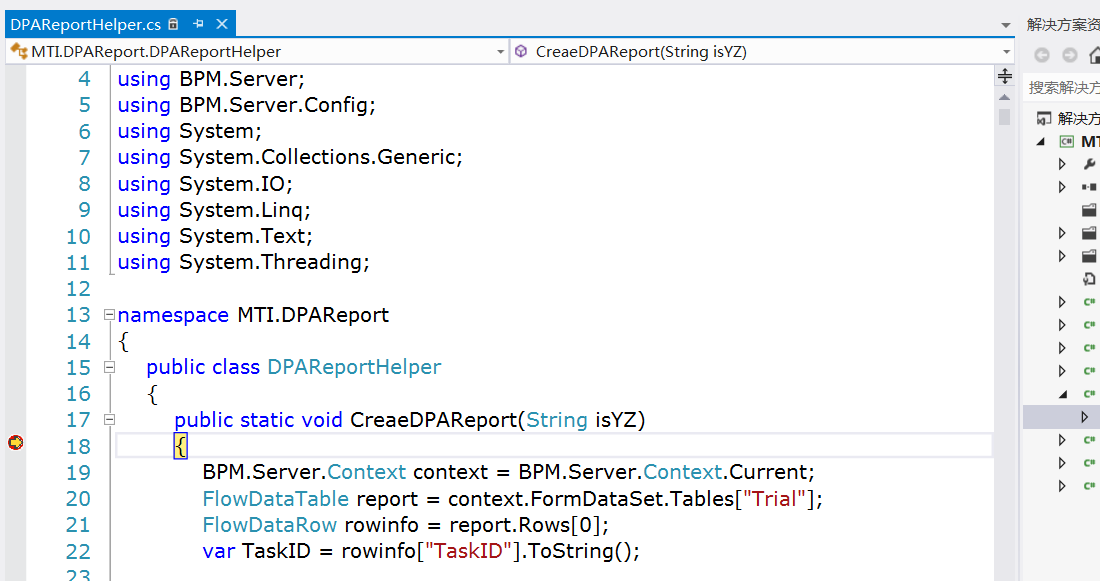Image resolution: width=1100 pixels, height=581 pixels.
Task: Open the document tab overflow dropdown
Action: pyautogui.click(x=1005, y=25)
